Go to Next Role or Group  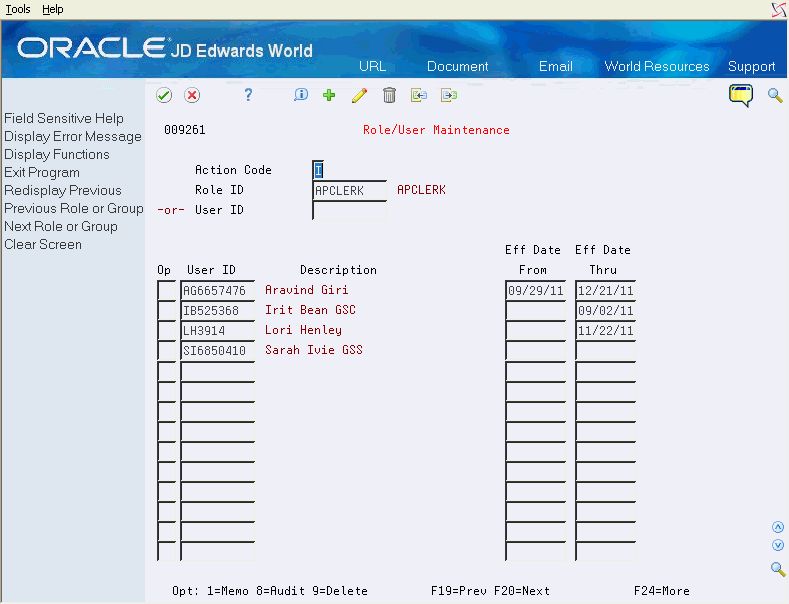point(61,226)
